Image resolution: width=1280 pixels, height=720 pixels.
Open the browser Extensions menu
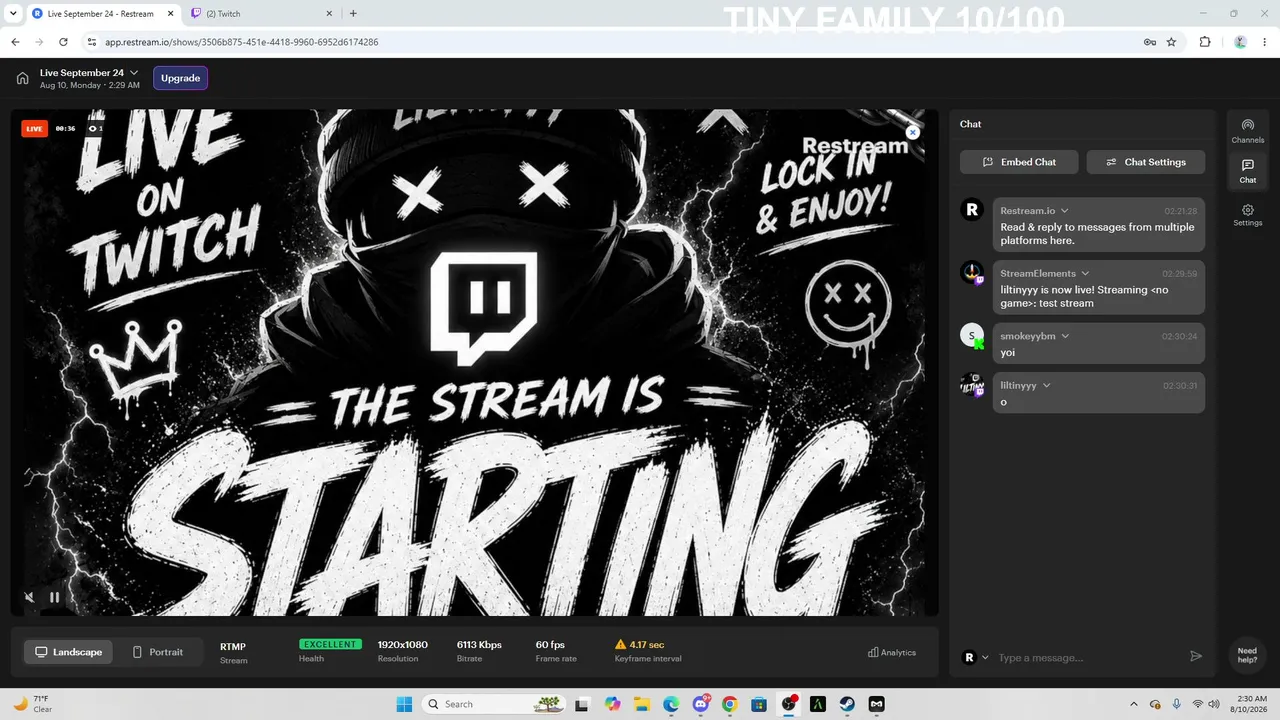pos(1205,42)
